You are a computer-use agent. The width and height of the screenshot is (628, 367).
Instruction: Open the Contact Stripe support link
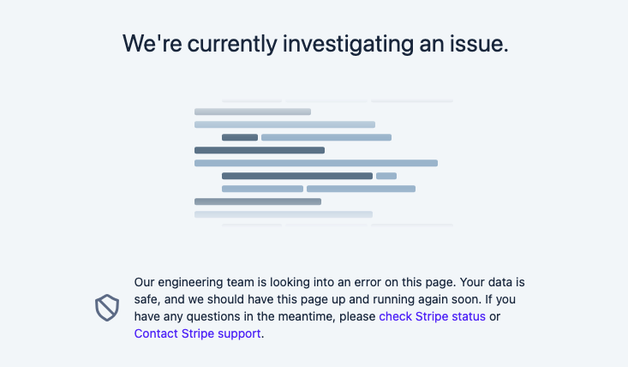(x=197, y=334)
